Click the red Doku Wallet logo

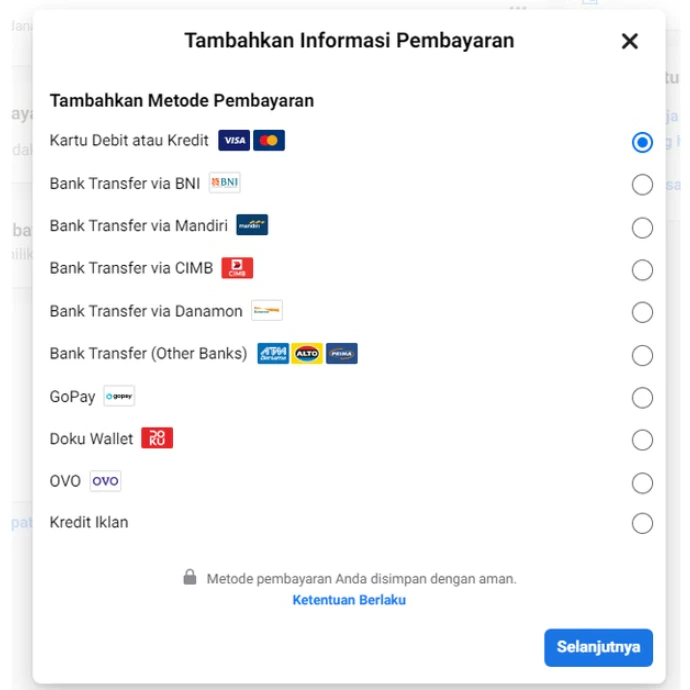pyautogui.click(x=157, y=438)
